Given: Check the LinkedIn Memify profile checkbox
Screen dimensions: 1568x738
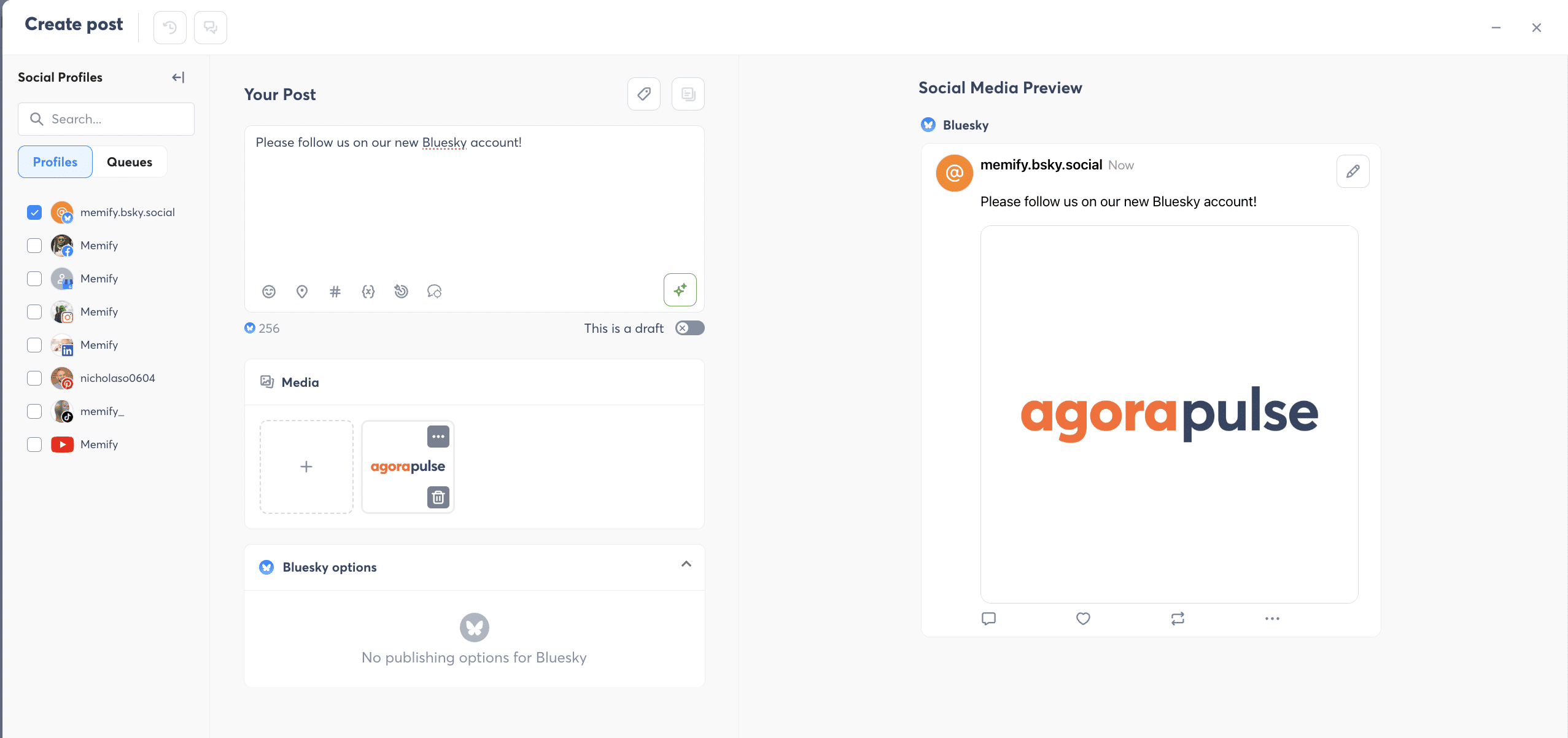Looking at the screenshot, I should (34, 345).
